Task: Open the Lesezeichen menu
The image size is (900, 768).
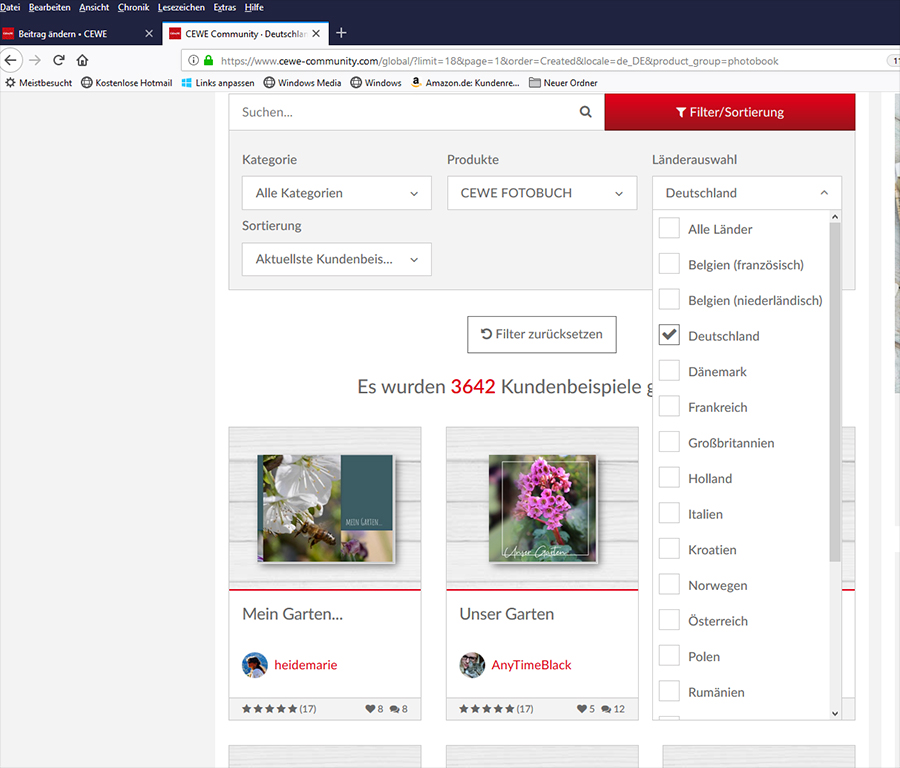Action: [x=181, y=7]
